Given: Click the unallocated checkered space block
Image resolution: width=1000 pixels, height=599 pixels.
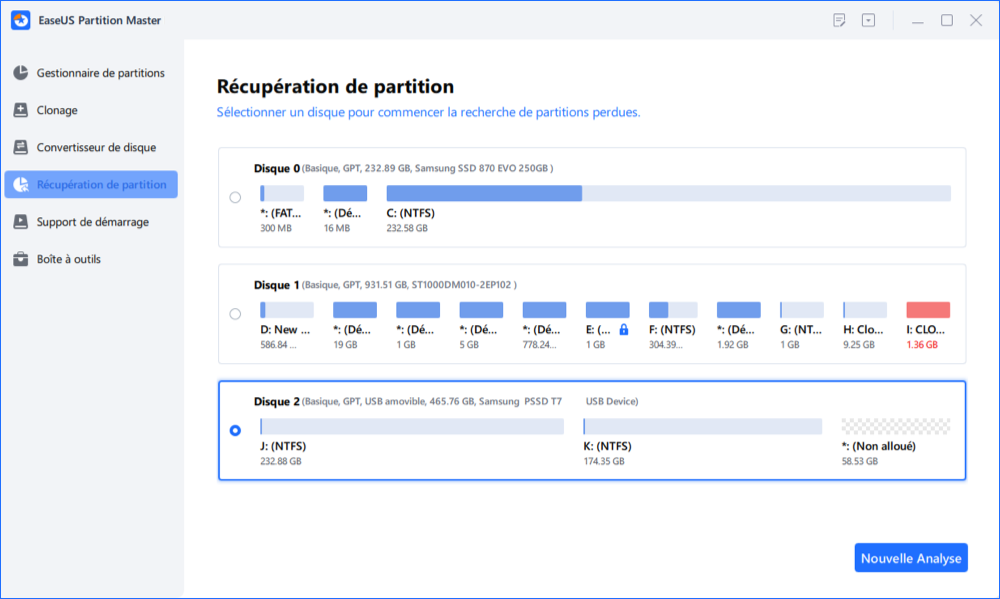Looking at the screenshot, I should pos(896,426).
